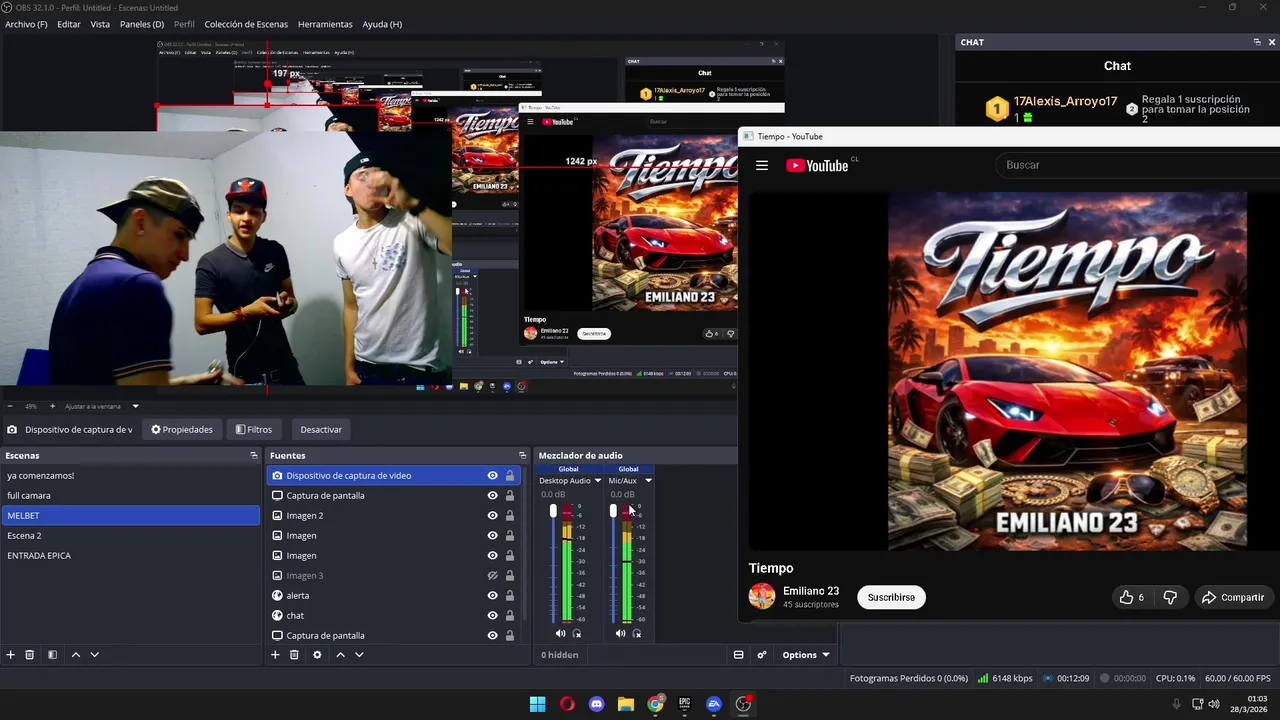Screen dimensions: 1280x720
Task: Hide the Imagen 2 source
Action: click(x=492, y=515)
